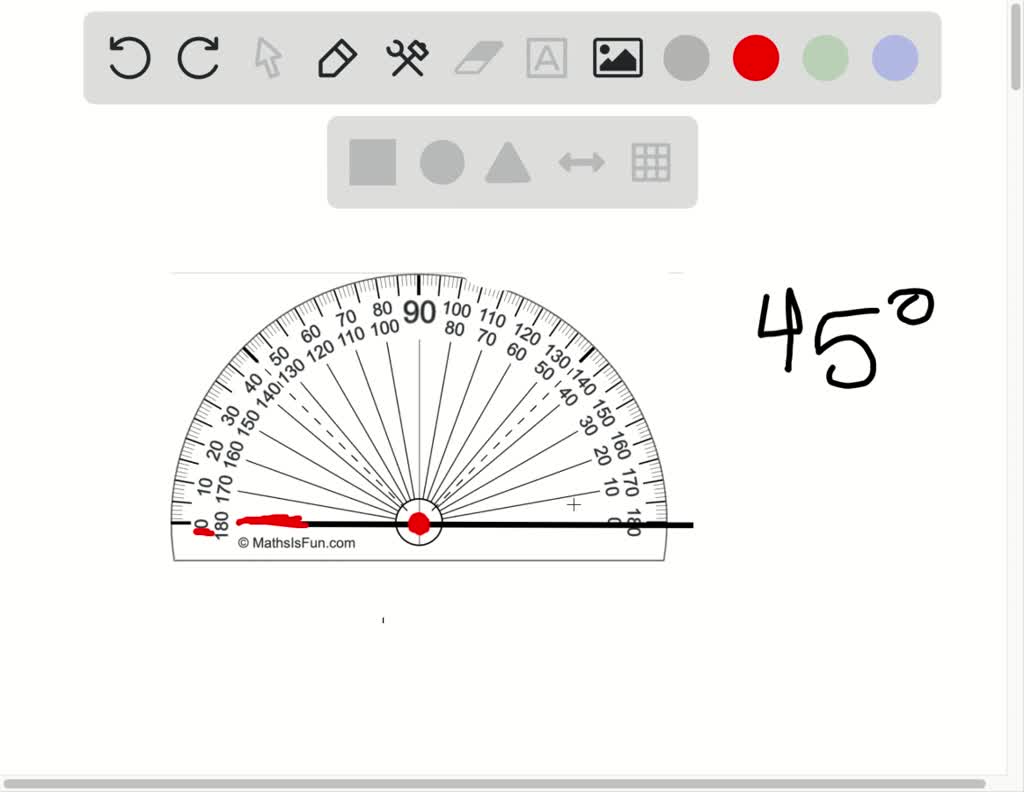Open the Tools (hammer and wrench) icon
Image resolution: width=1024 pixels, height=792 pixels.
pos(404,57)
